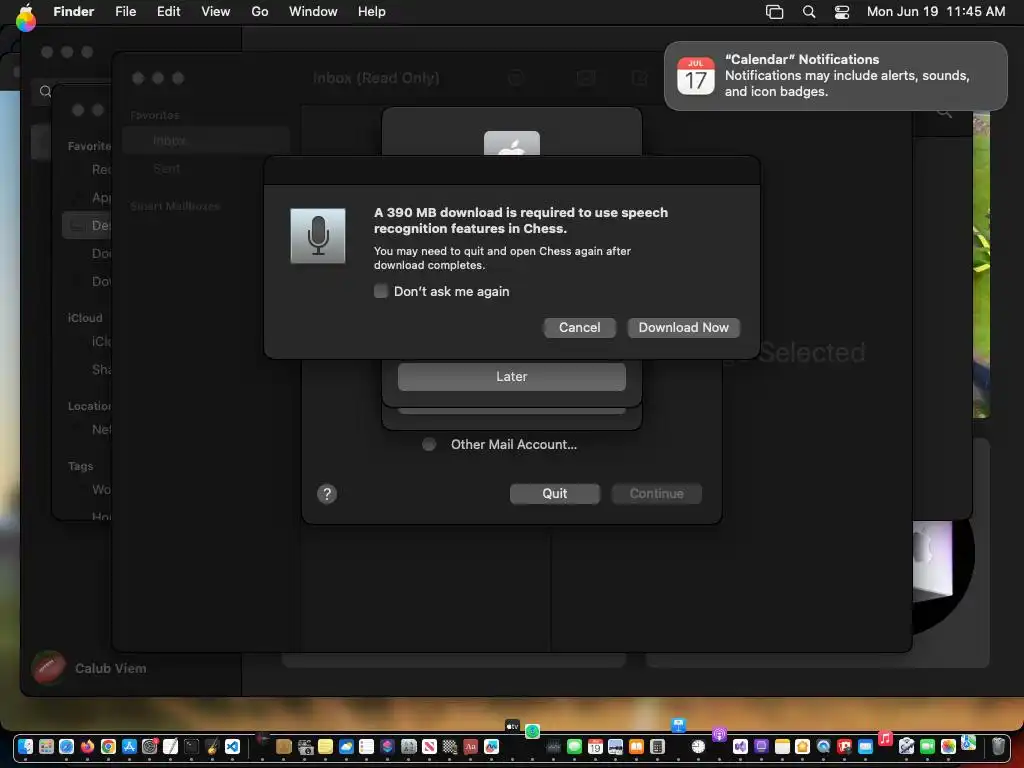This screenshot has height=768, width=1024.
Task: Click the Later button
Action: 511,377
